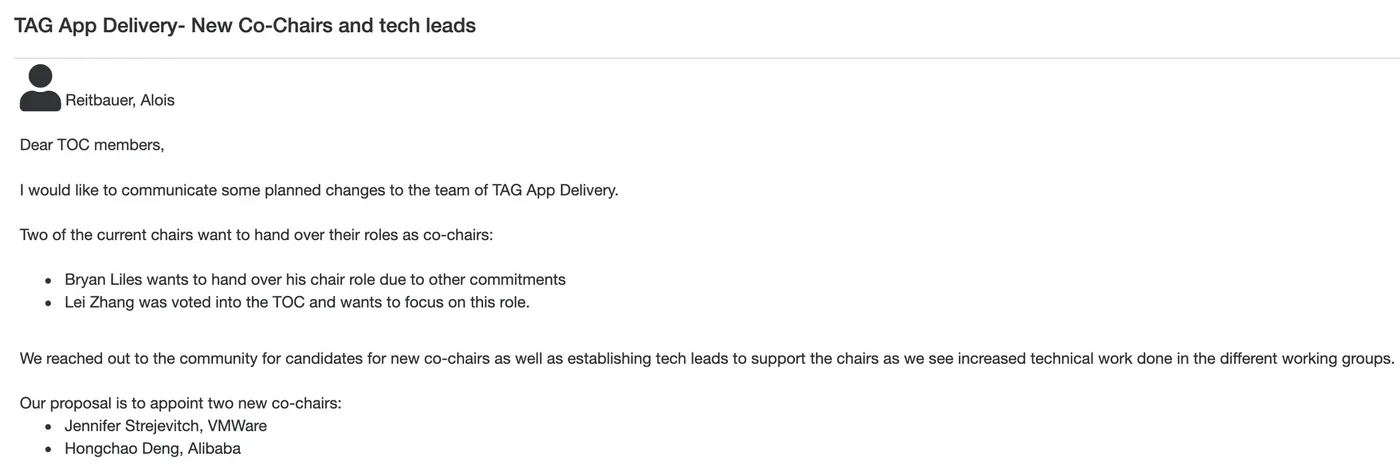Click the word Alibaba

(214, 449)
